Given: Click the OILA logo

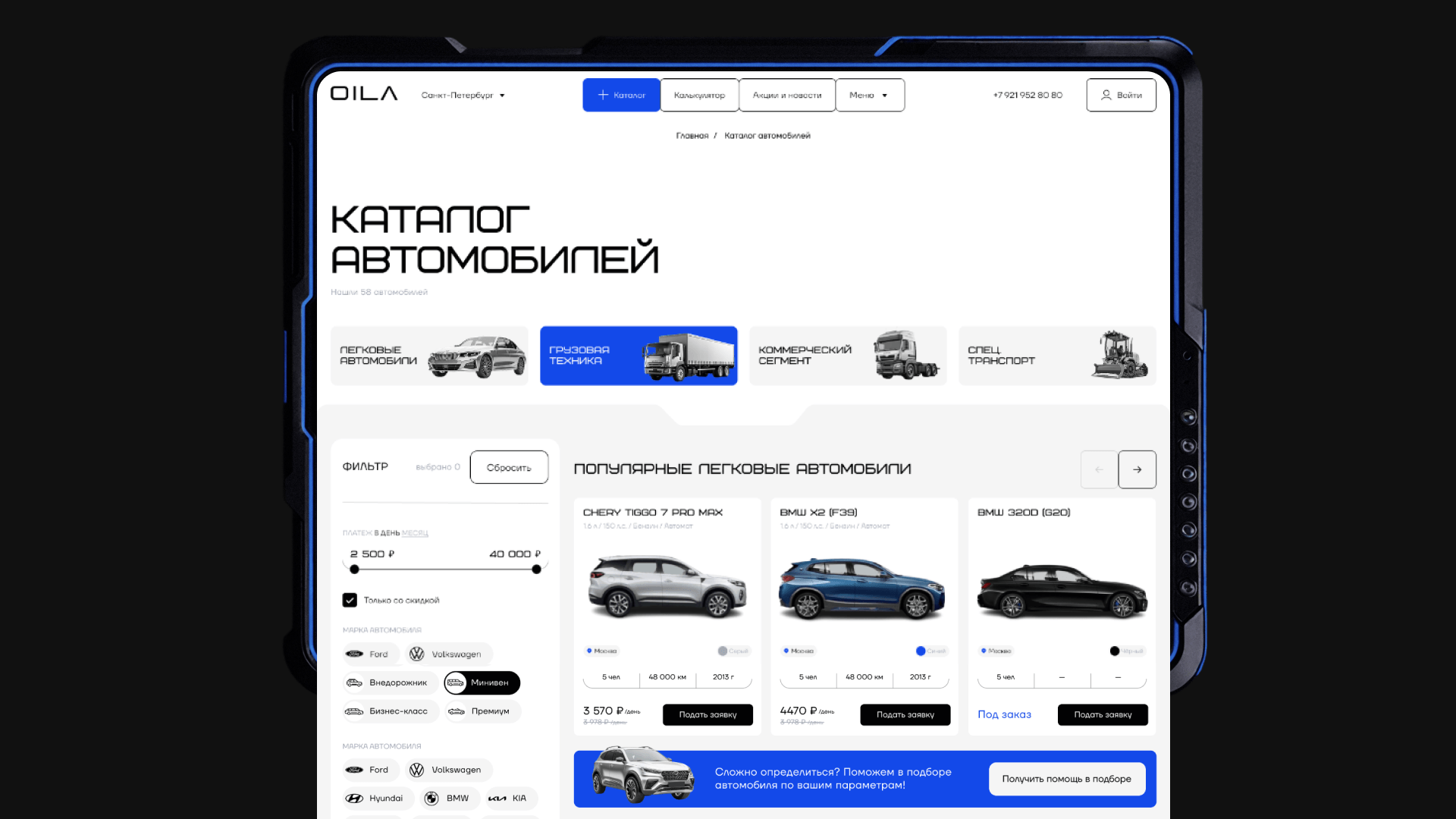Looking at the screenshot, I should coord(364,93).
